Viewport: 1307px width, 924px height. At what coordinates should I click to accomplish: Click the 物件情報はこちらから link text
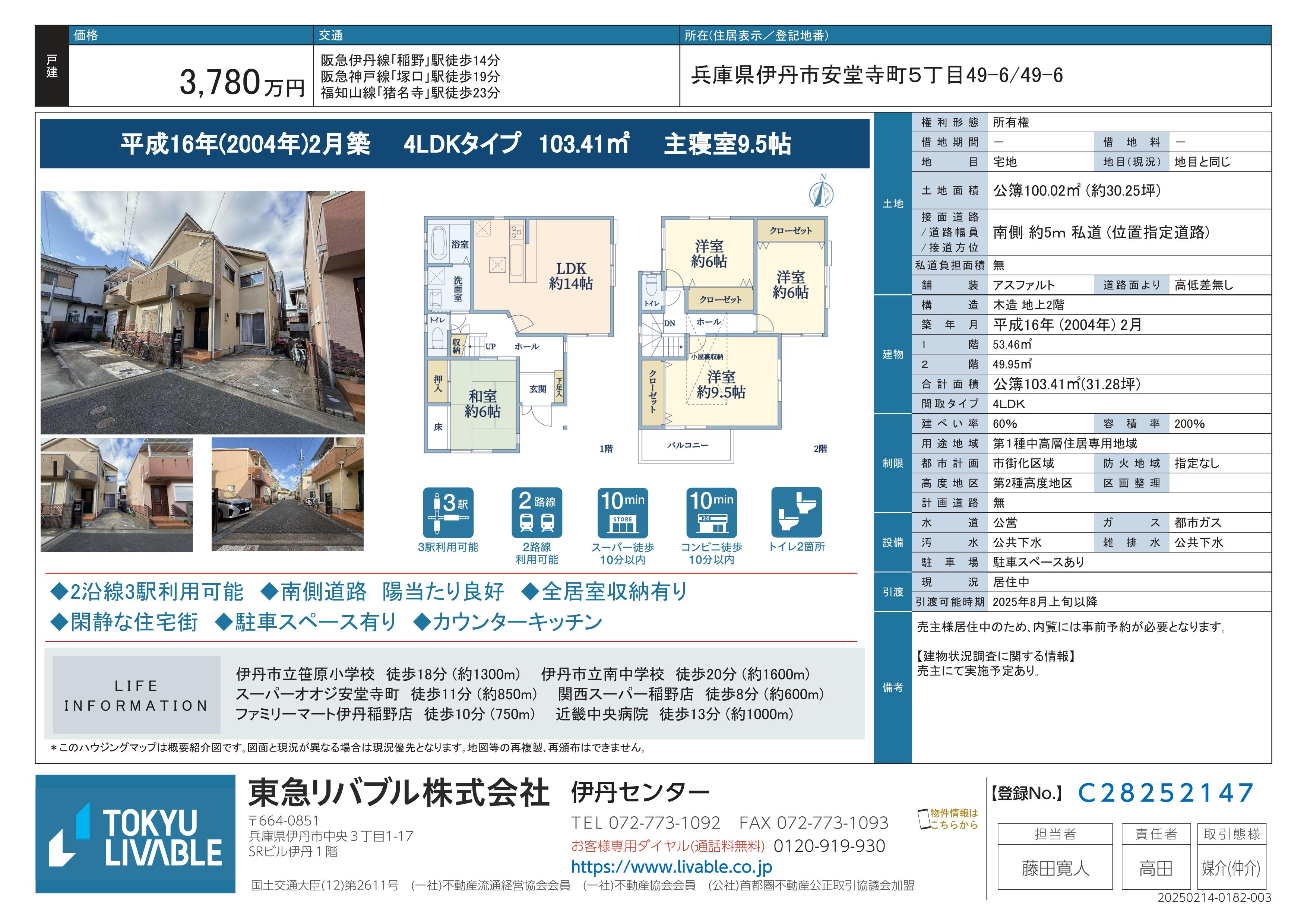[954, 819]
